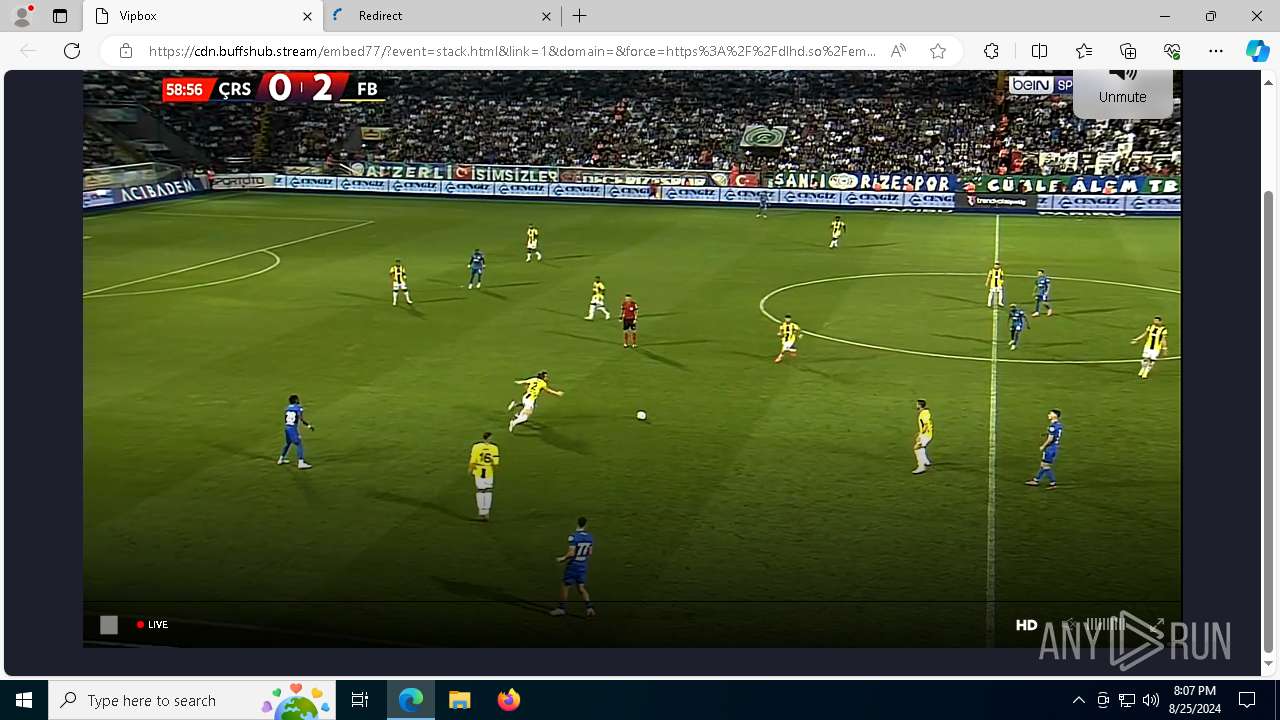Open system volume tray icon
The width and height of the screenshot is (1280, 720).
(x=1151, y=700)
